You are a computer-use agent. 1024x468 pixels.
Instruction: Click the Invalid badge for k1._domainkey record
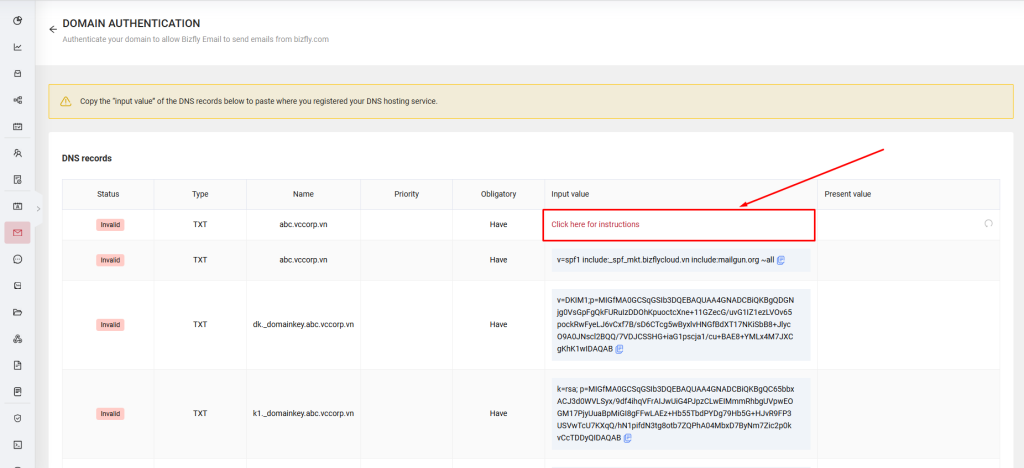pyautogui.click(x=110, y=413)
